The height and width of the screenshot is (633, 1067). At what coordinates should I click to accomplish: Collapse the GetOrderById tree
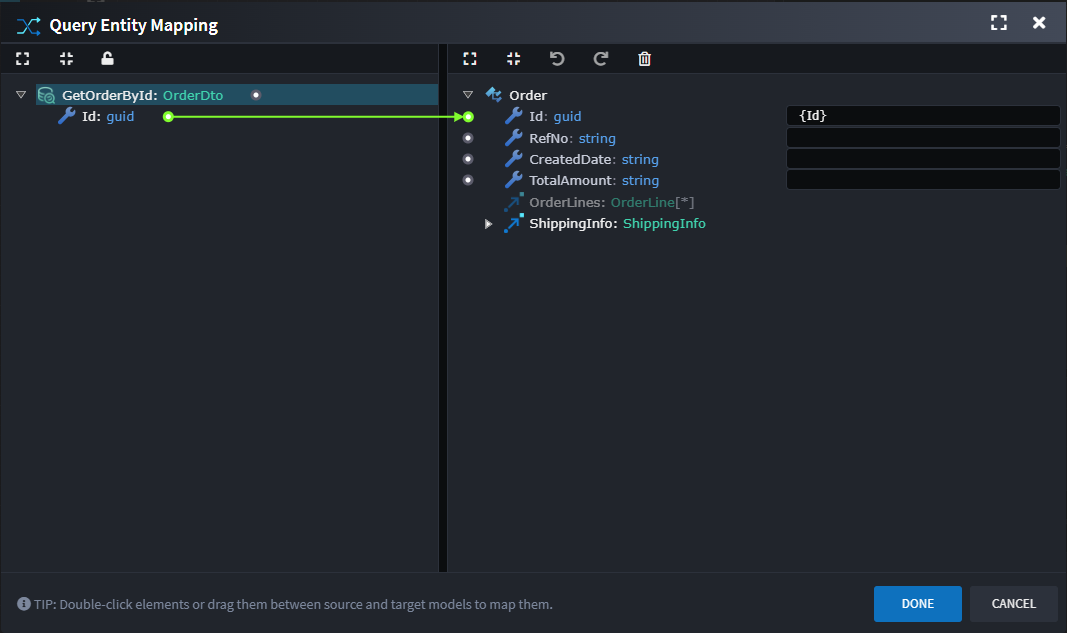point(20,94)
